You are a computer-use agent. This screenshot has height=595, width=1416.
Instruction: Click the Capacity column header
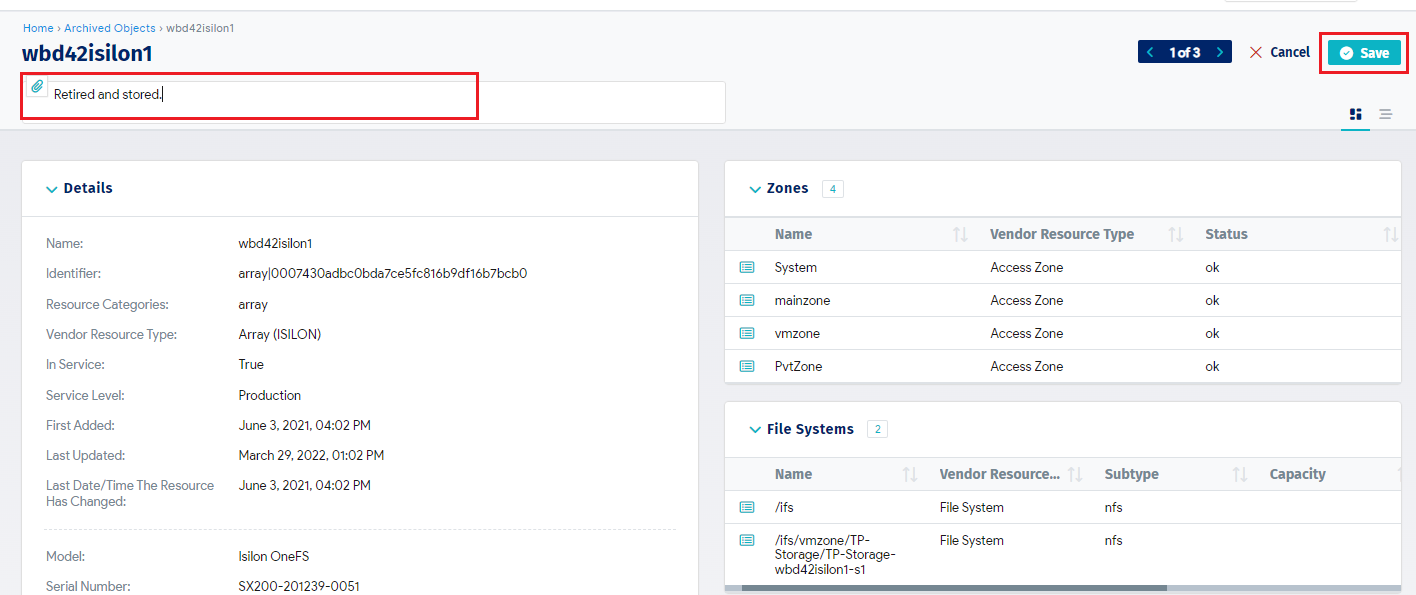pyautogui.click(x=1298, y=474)
